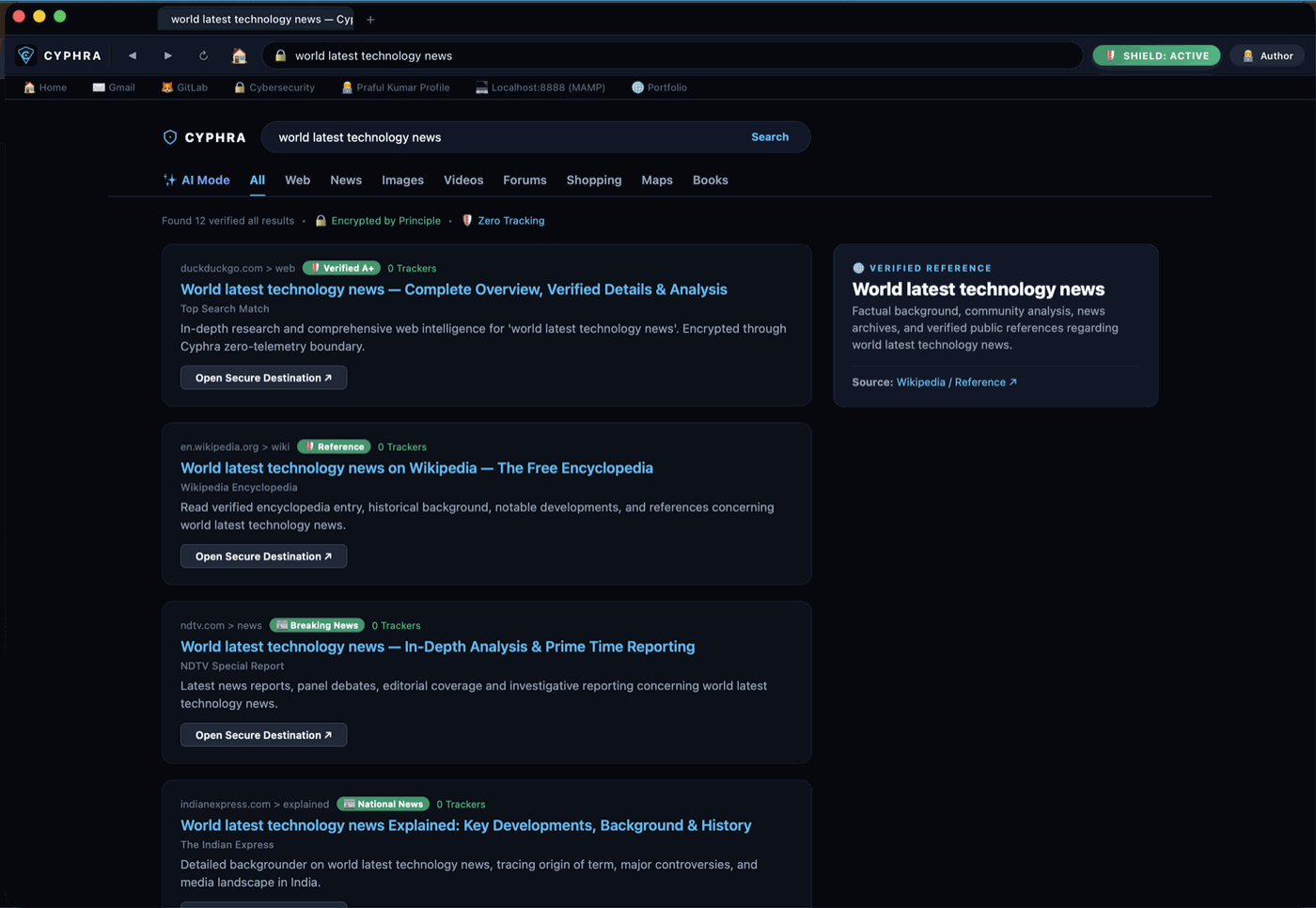Click the lock icon in address bar
This screenshot has height=908, width=1316.
[280, 55]
